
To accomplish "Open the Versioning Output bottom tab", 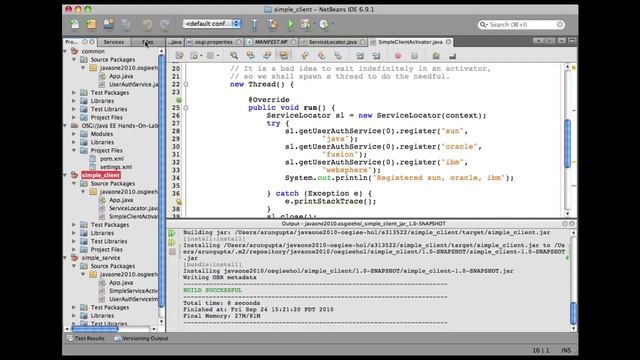I will (x=142, y=338).
